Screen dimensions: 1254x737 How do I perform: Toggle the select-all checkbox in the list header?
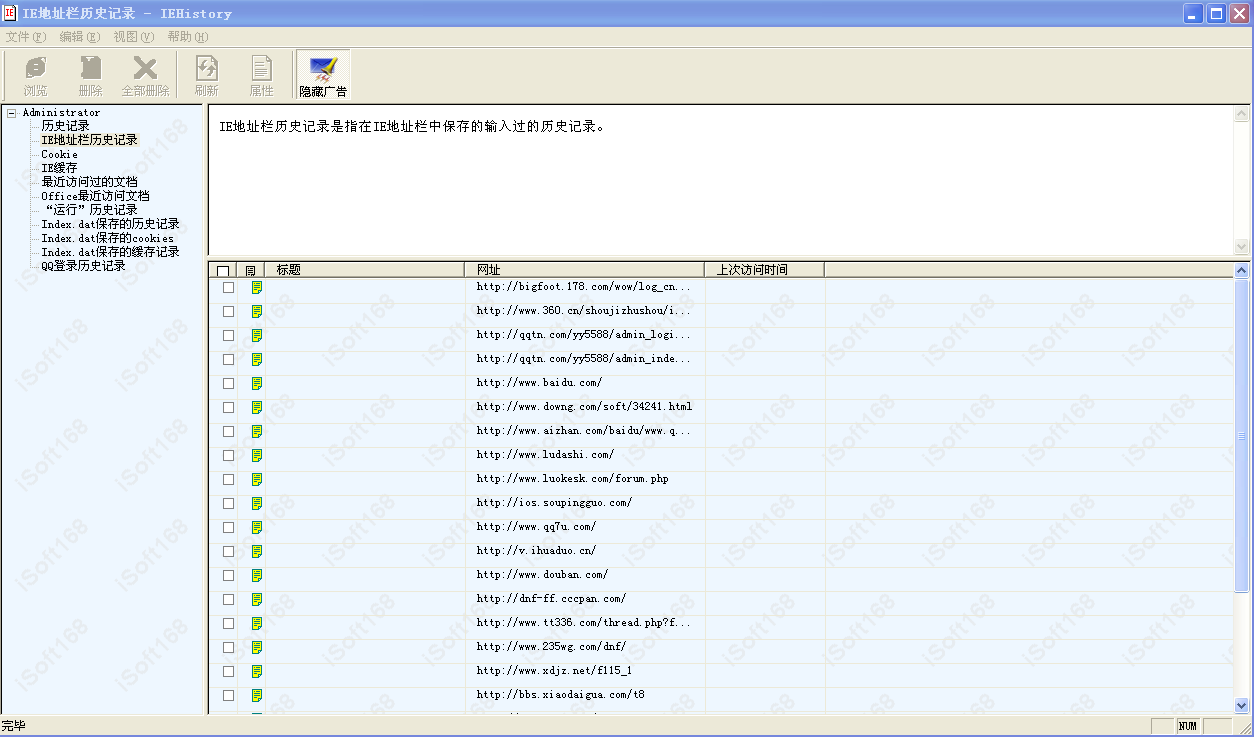click(223, 271)
